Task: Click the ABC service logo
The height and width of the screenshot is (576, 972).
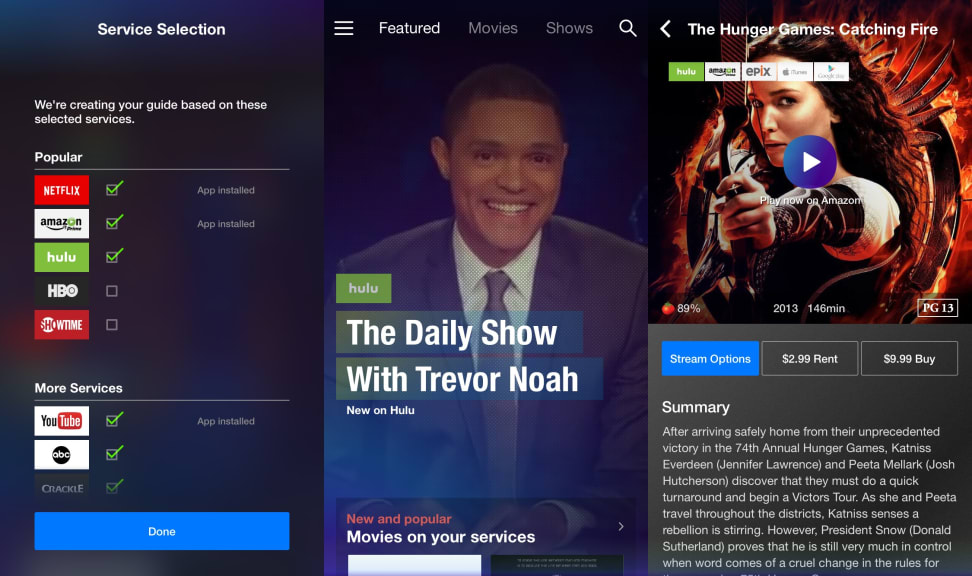Action: (61, 454)
